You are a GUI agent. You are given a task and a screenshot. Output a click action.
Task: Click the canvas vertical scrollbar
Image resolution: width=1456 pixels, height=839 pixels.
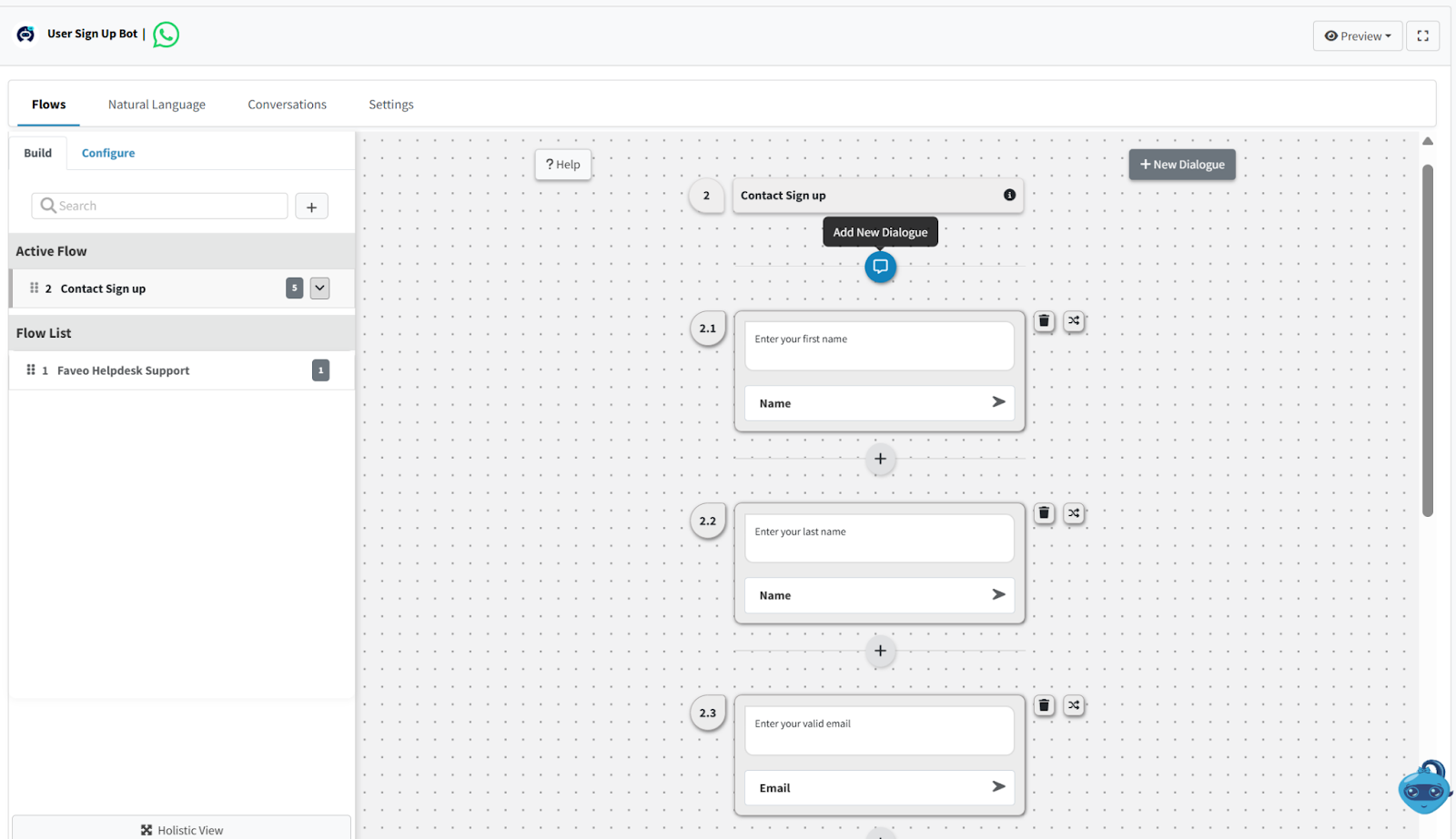click(x=1428, y=340)
